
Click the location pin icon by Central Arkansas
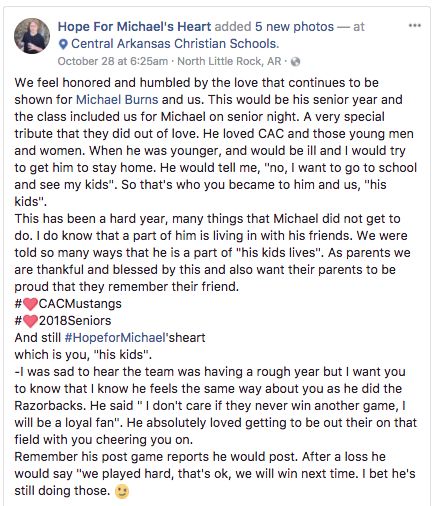[x=63, y=44]
